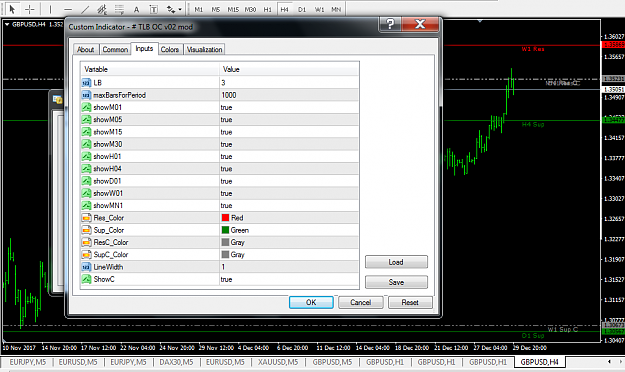Switch chart to H1 timeframe

click(267, 9)
